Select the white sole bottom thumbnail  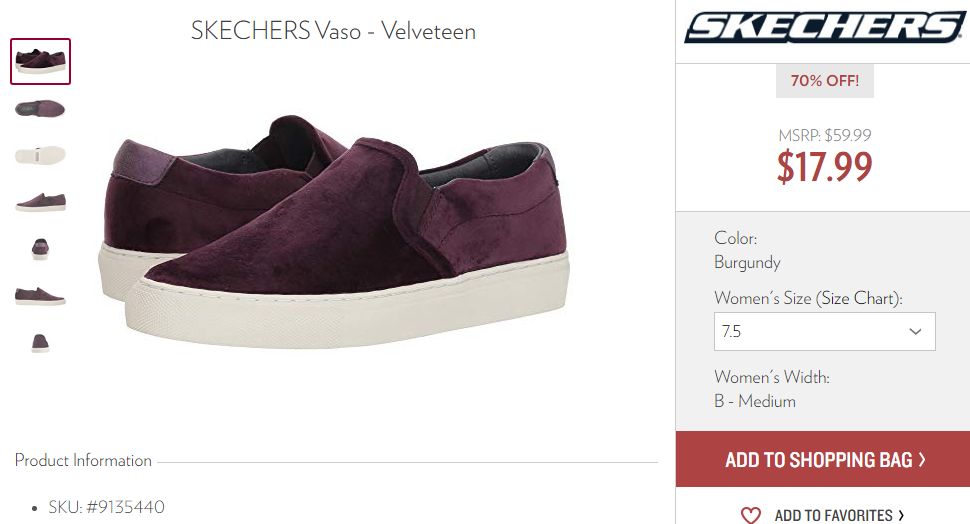click(40, 155)
